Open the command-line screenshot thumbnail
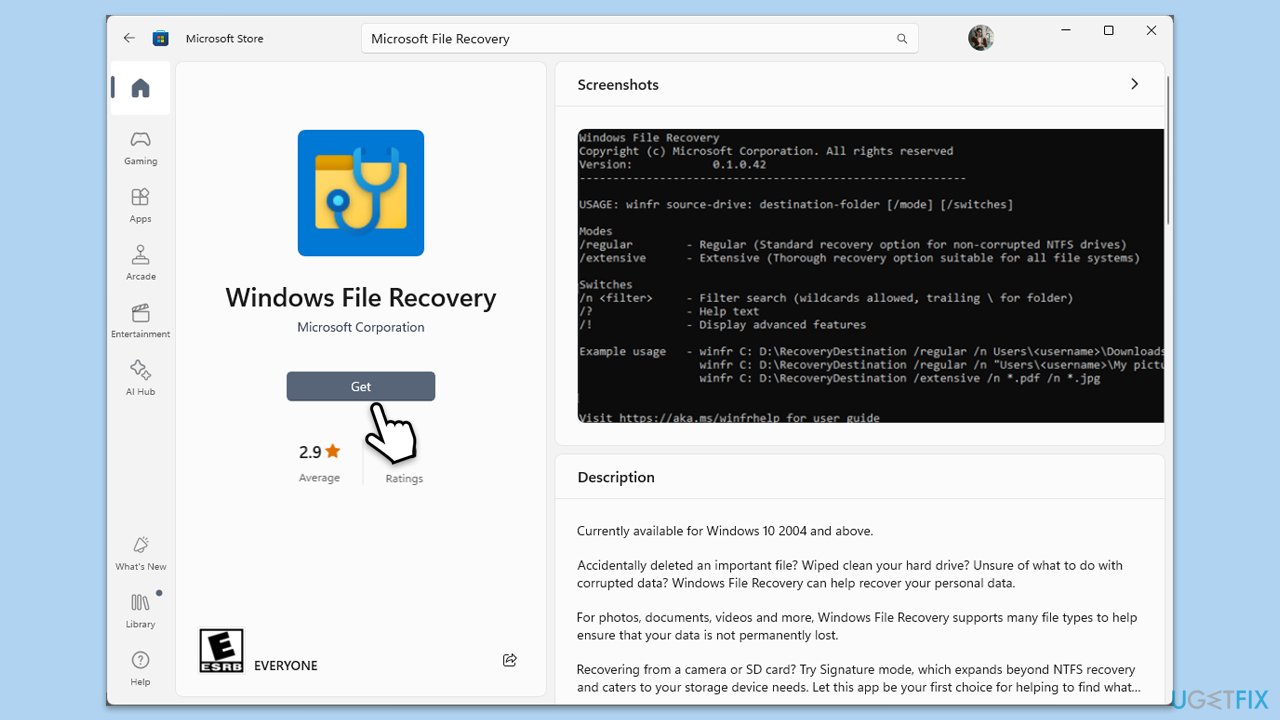The height and width of the screenshot is (720, 1280). (x=870, y=276)
